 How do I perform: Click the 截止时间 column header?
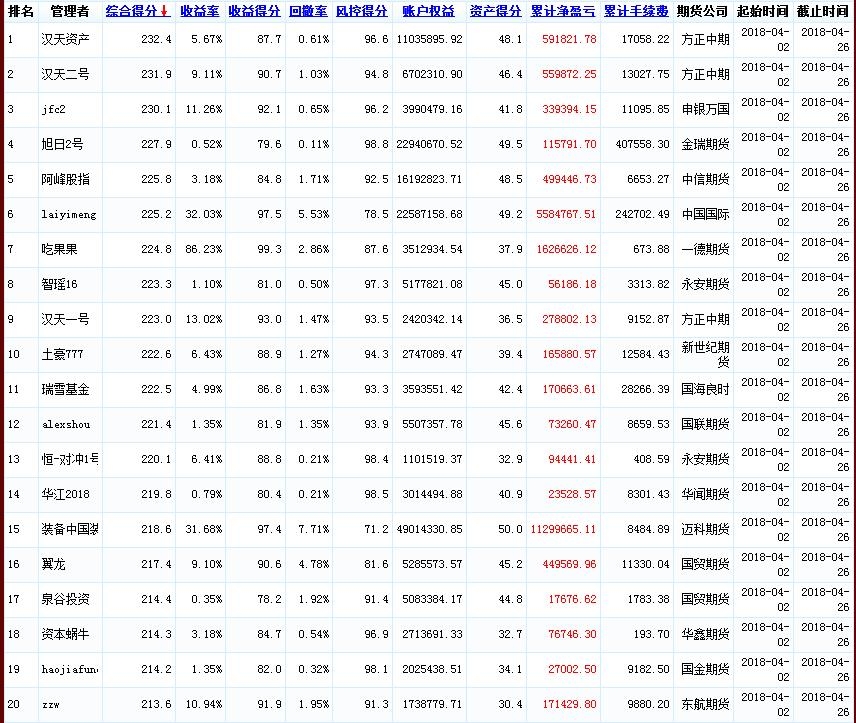(x=823, y=11)
